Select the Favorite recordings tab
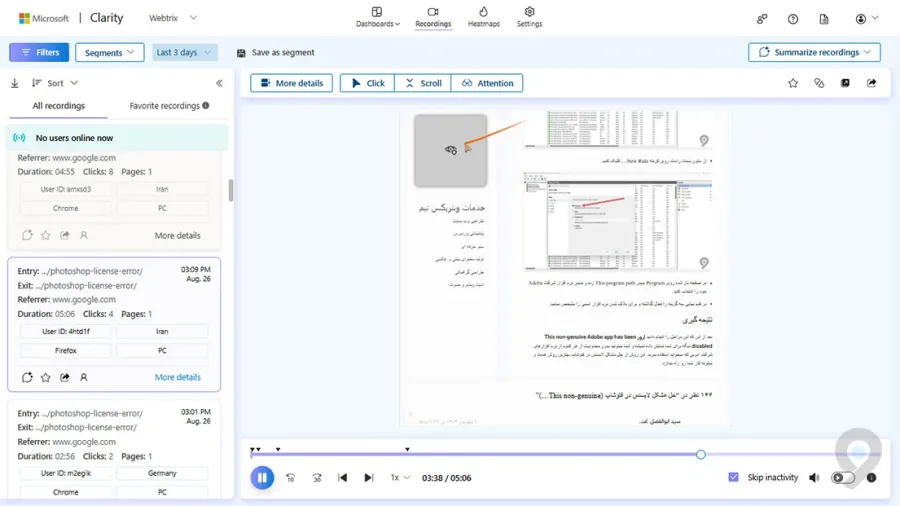Screen dimensions: 900x506 pos(164,106)
